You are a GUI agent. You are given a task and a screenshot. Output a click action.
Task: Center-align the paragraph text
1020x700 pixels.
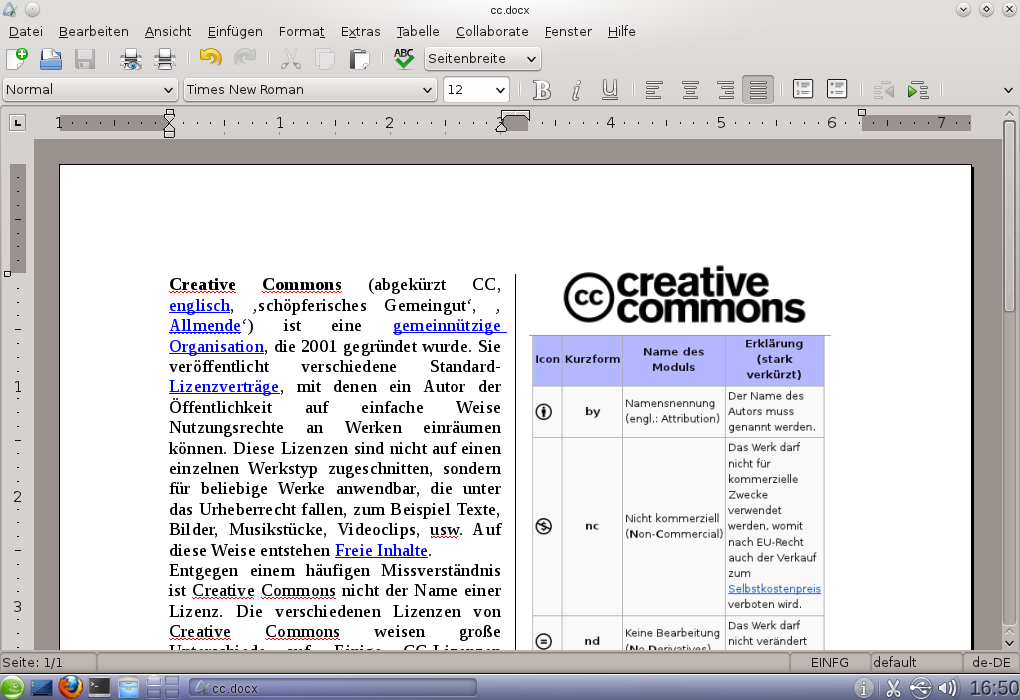pyautogui.click(x=690, y=90)
